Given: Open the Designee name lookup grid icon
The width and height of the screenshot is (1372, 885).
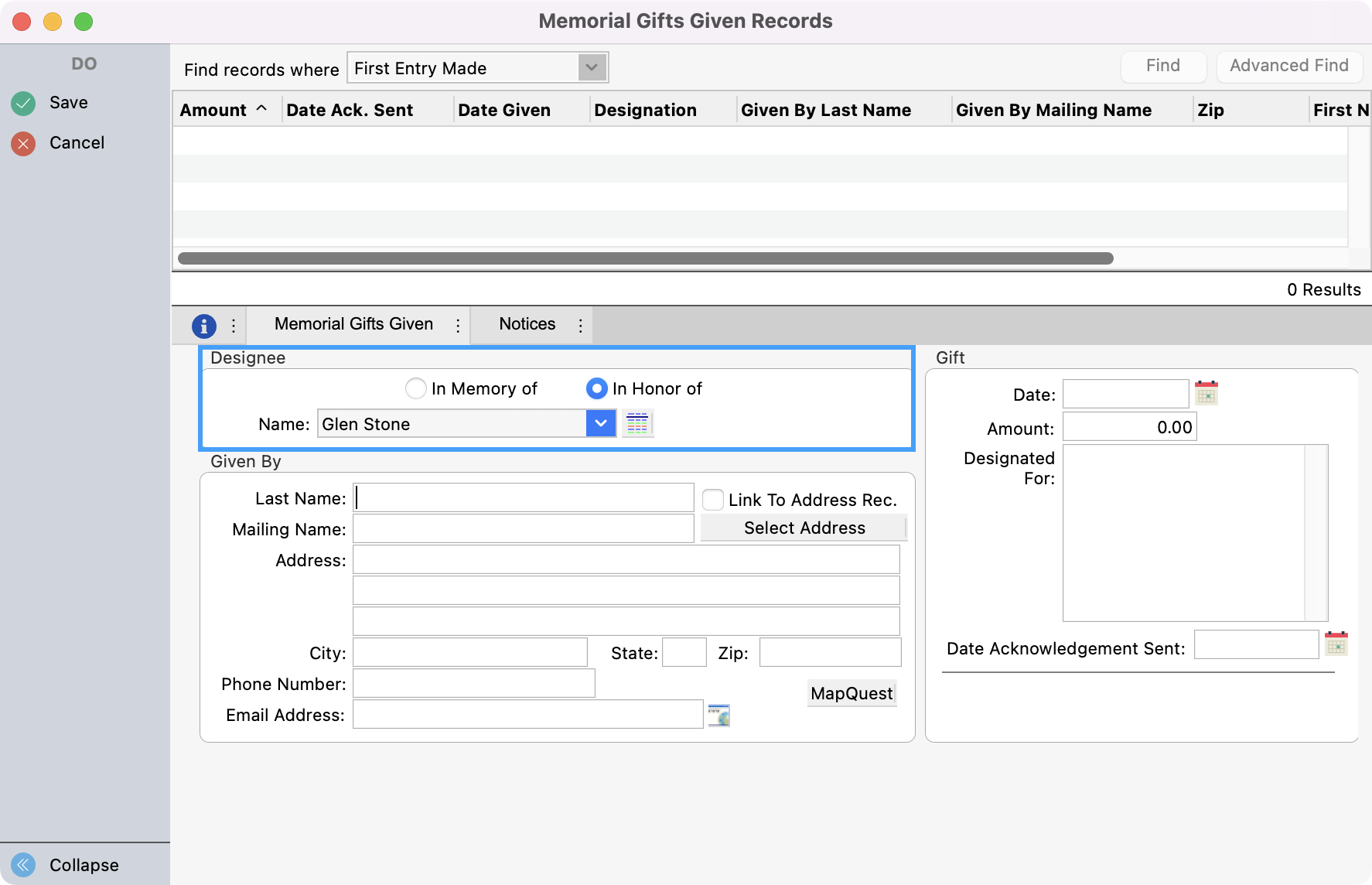Looking at the screenshot, I should click(637, 424).
